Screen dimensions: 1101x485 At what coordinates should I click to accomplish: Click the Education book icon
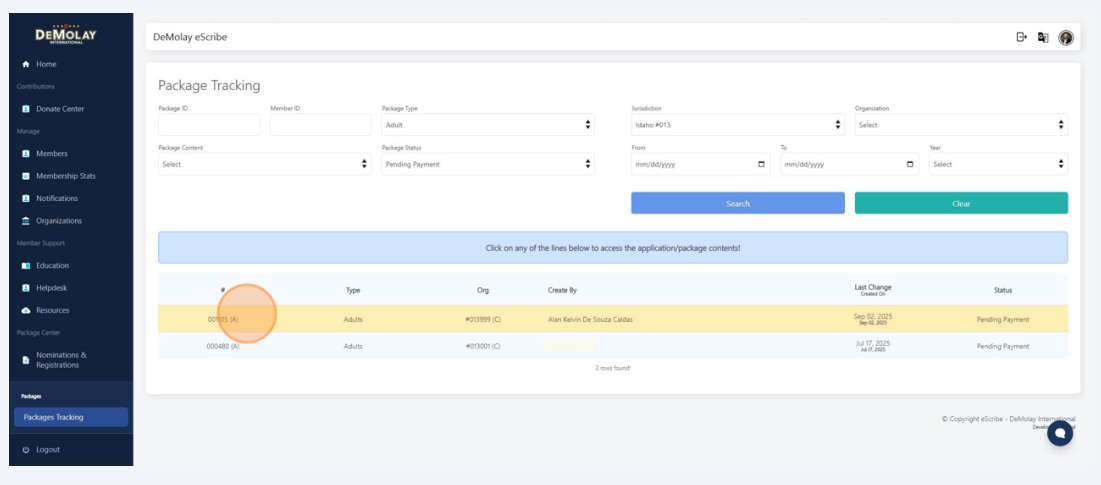[x=26, y=266]
